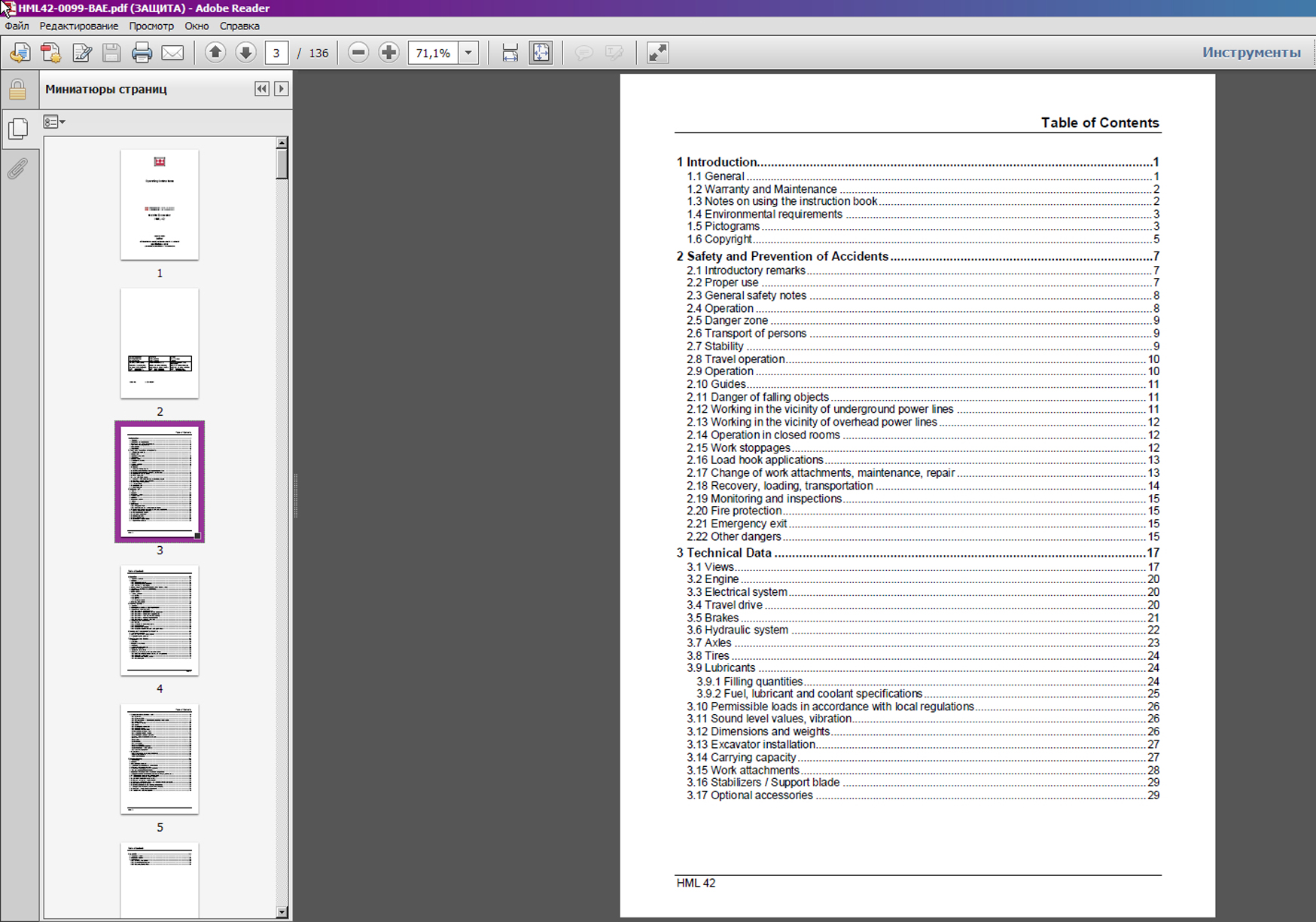Open the Просмотр menu
Viewport: 1316px width, 922px height.
click(151, 26)
